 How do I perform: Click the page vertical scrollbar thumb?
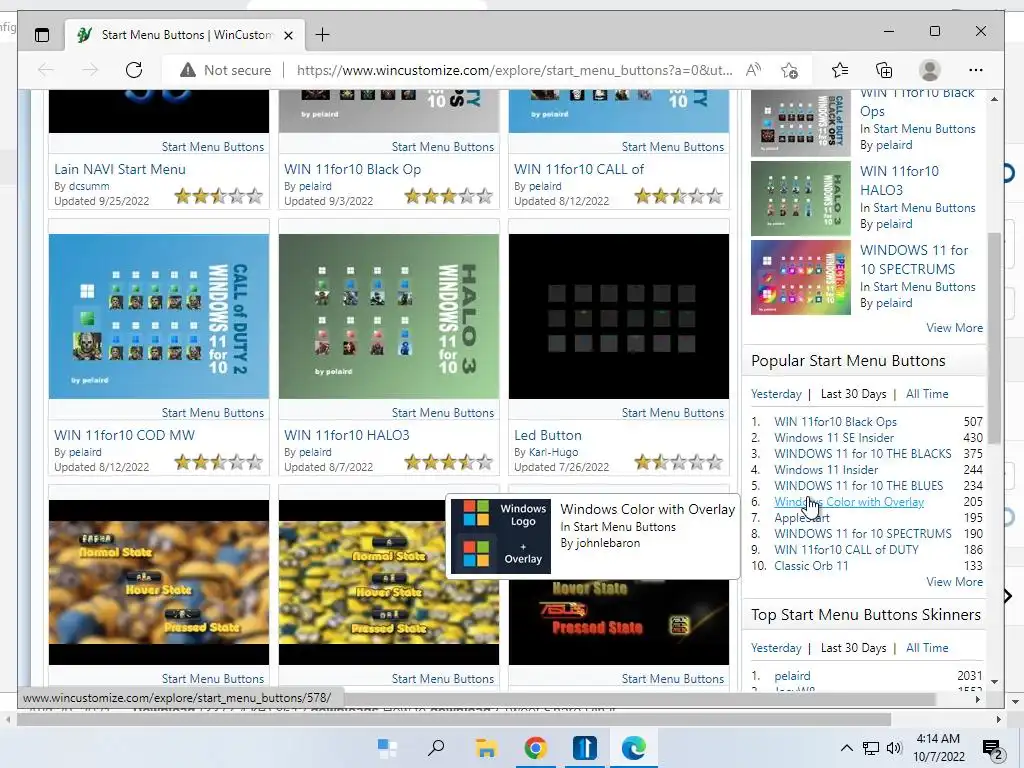(x=994, y=338)
